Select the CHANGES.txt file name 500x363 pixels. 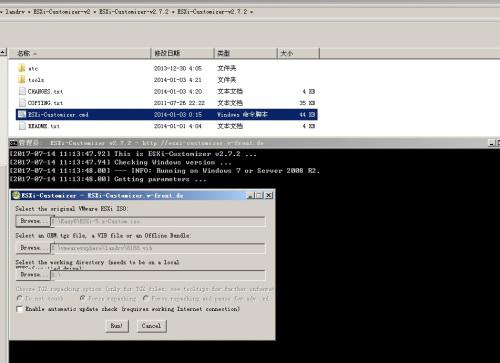tap(45, 91)
